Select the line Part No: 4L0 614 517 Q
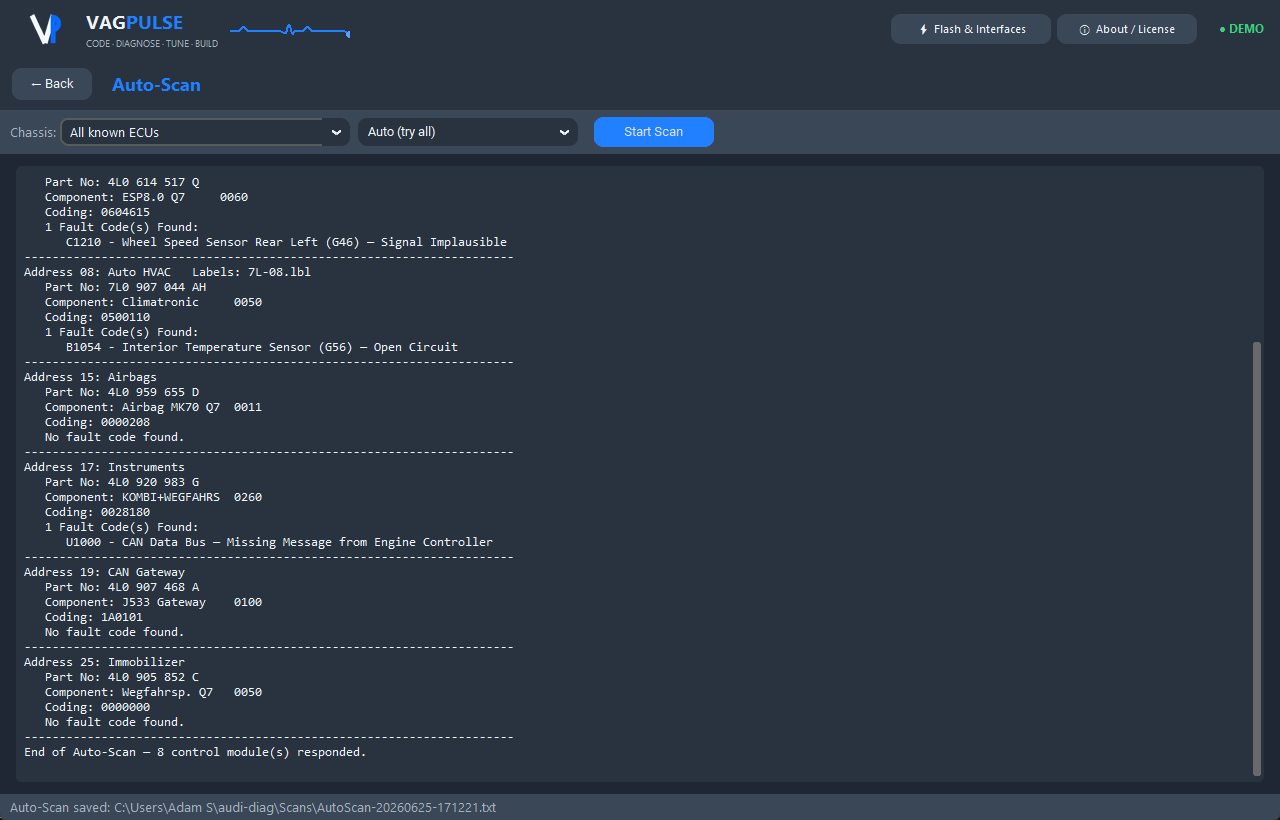 tap(122, 182)
